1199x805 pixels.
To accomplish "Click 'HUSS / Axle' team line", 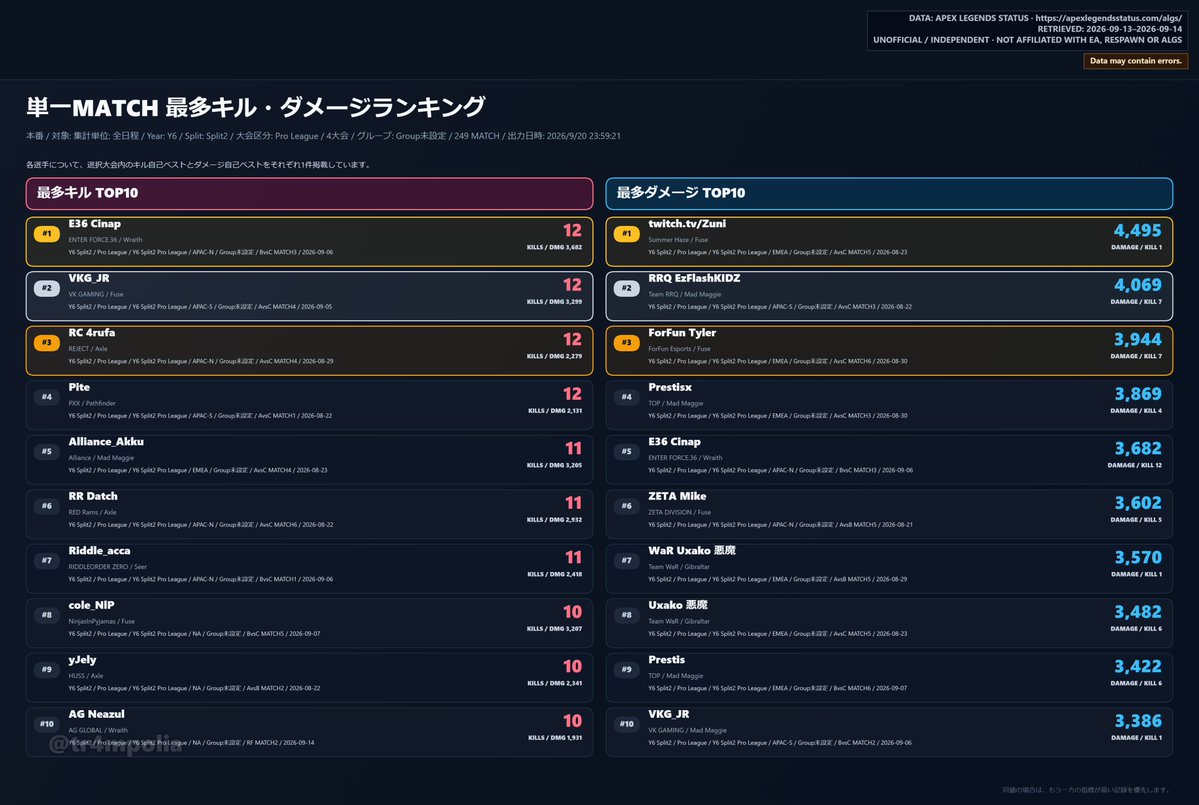I will [x=86, y=676].
